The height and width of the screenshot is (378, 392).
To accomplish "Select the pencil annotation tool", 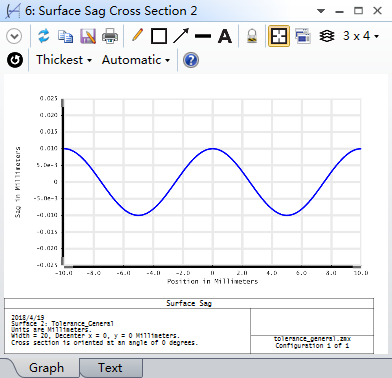I will pos(137,35).
